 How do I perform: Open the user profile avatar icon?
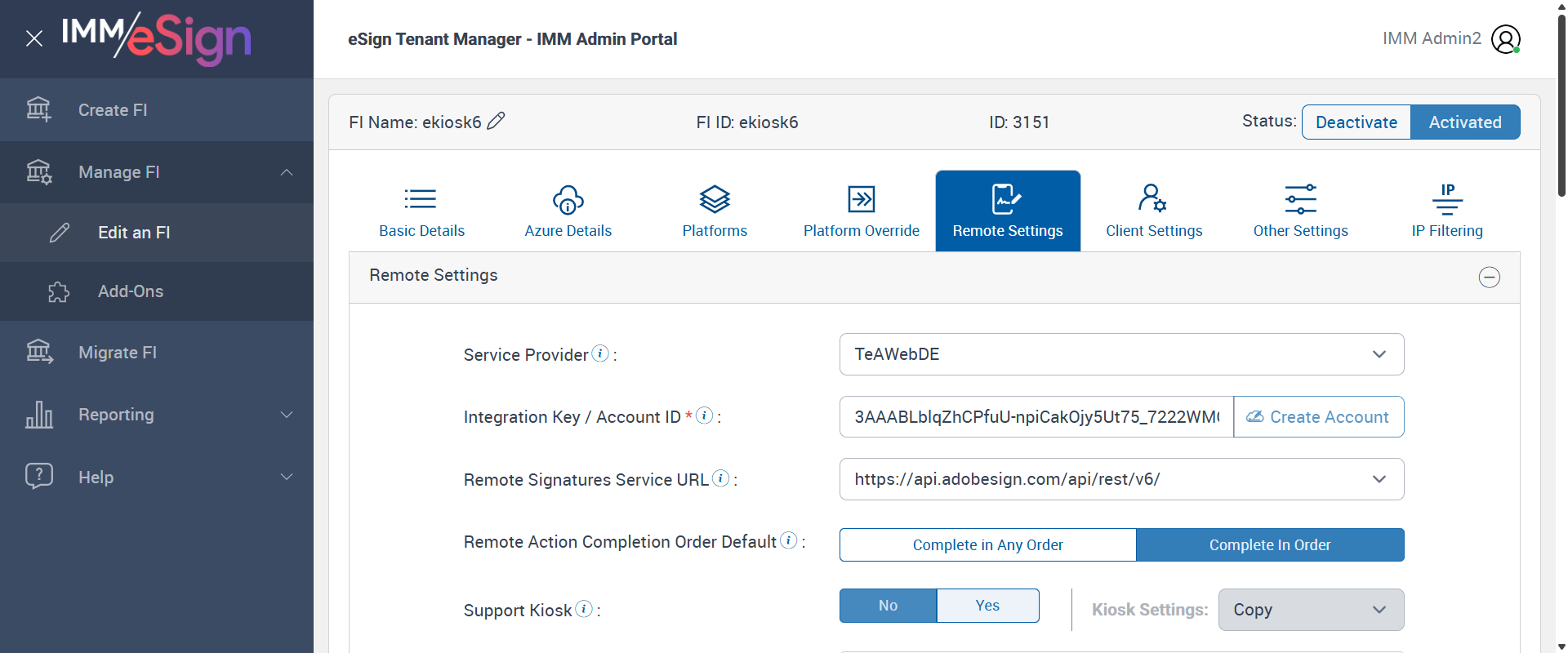click(1505, 39)
